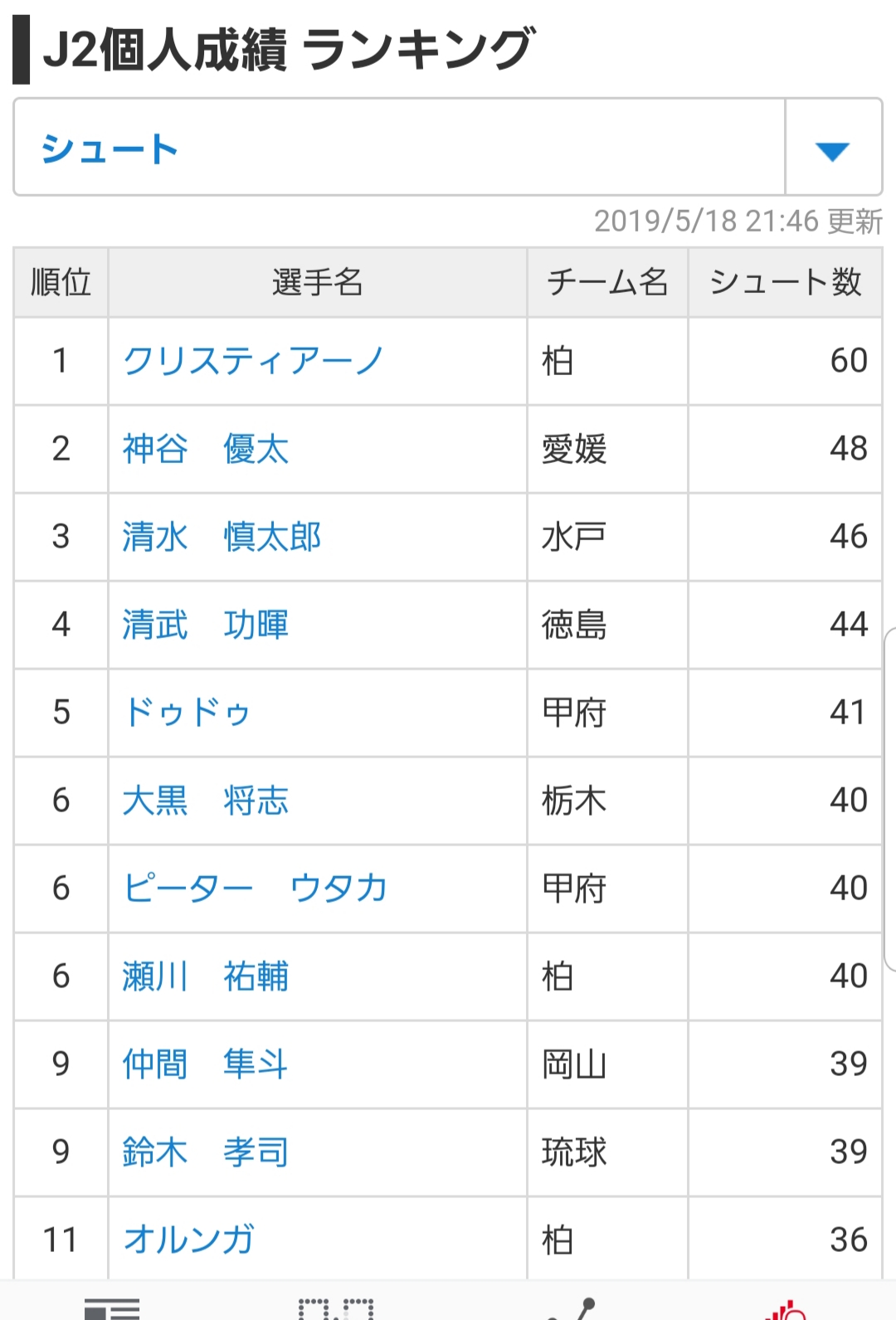Open player オルンガ link

point(189,1240)
